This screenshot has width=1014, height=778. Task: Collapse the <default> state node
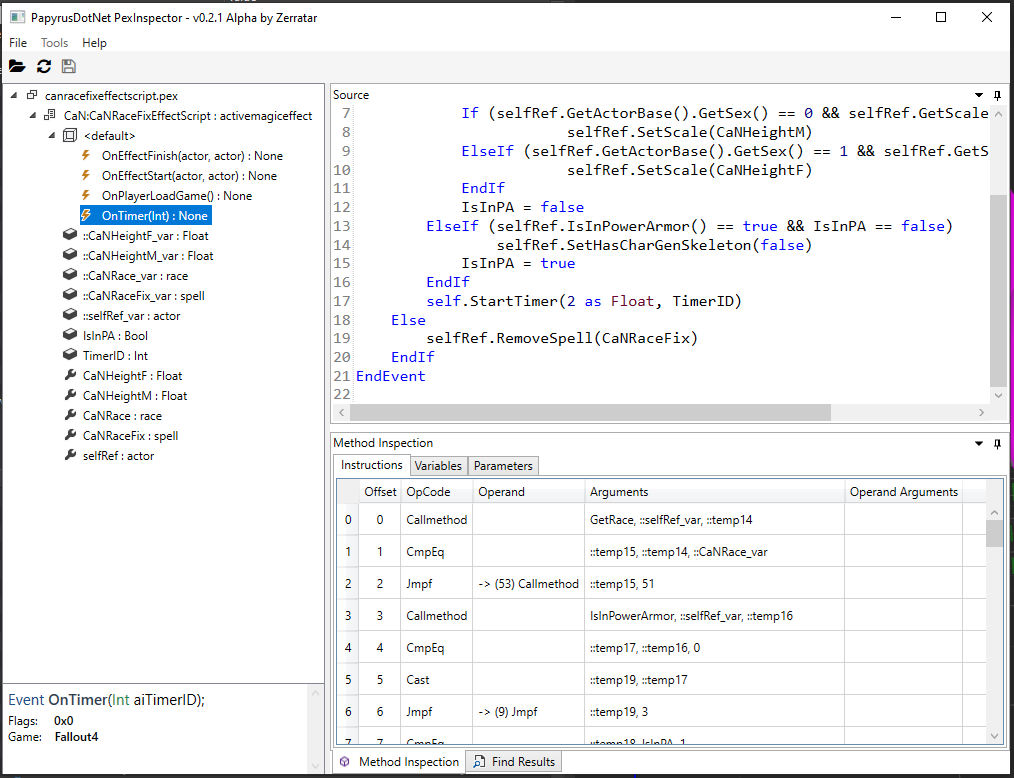[x=53, y=136]
